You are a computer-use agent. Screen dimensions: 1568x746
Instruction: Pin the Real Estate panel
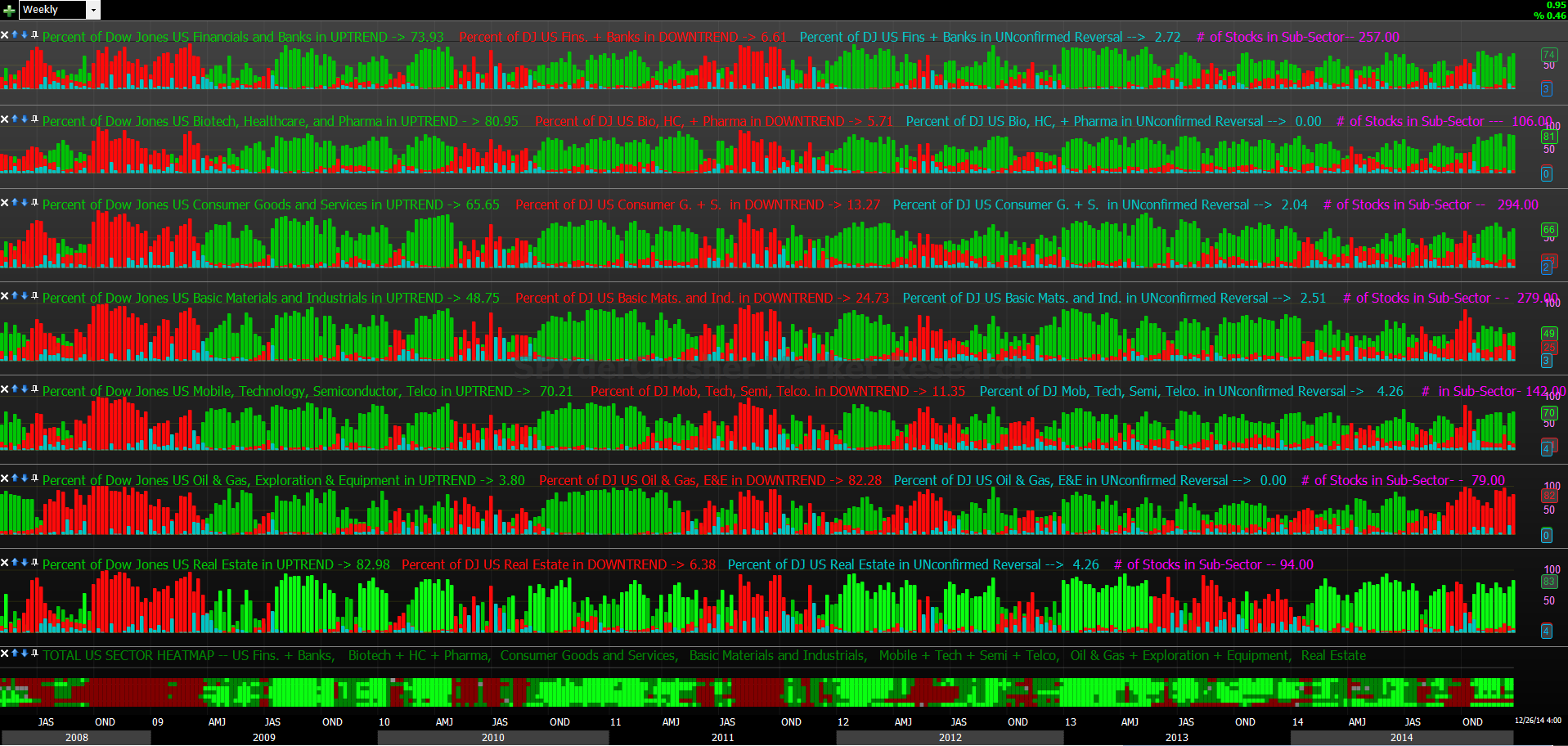coord(34,563)
